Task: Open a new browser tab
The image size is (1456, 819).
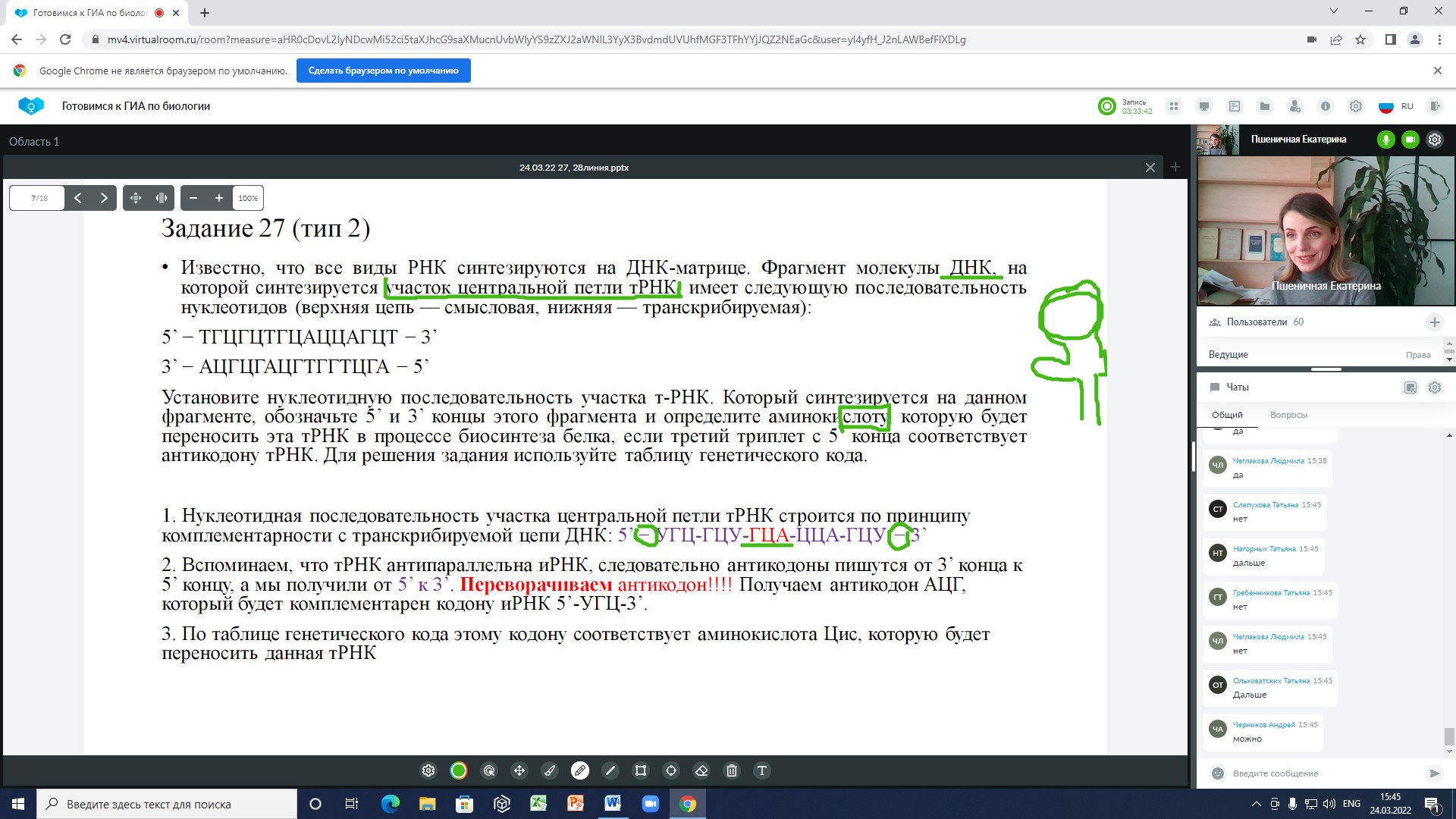Action: pos(205,13)
